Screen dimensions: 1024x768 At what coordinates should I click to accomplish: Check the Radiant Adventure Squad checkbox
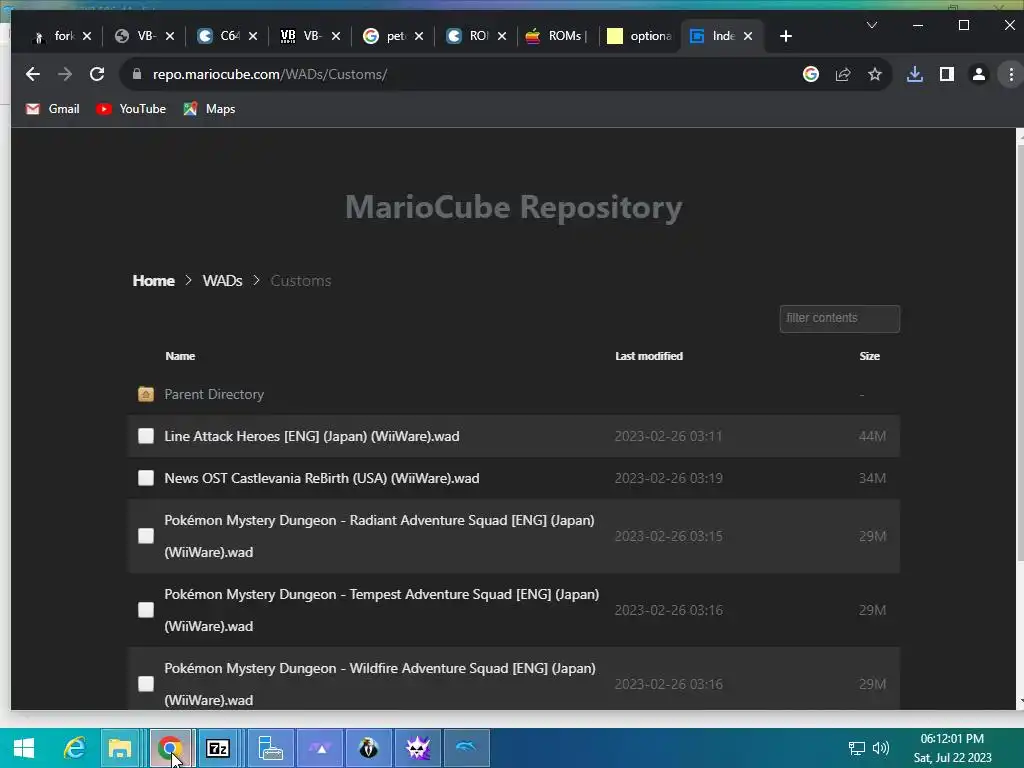146,536
